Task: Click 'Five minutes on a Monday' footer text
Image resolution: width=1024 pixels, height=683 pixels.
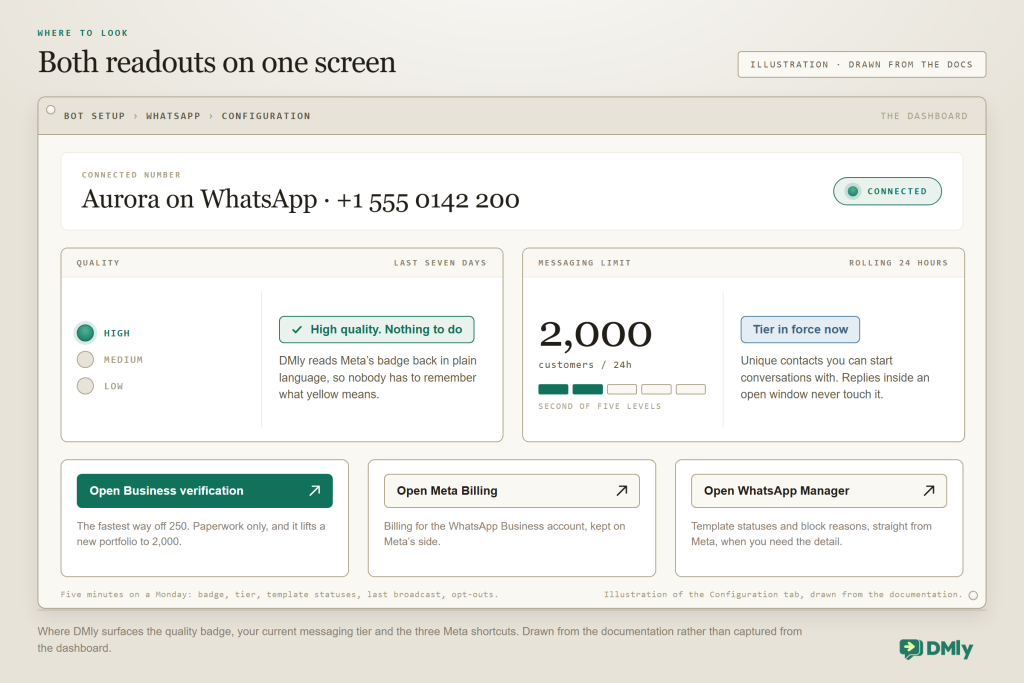Action: (280, 595)
